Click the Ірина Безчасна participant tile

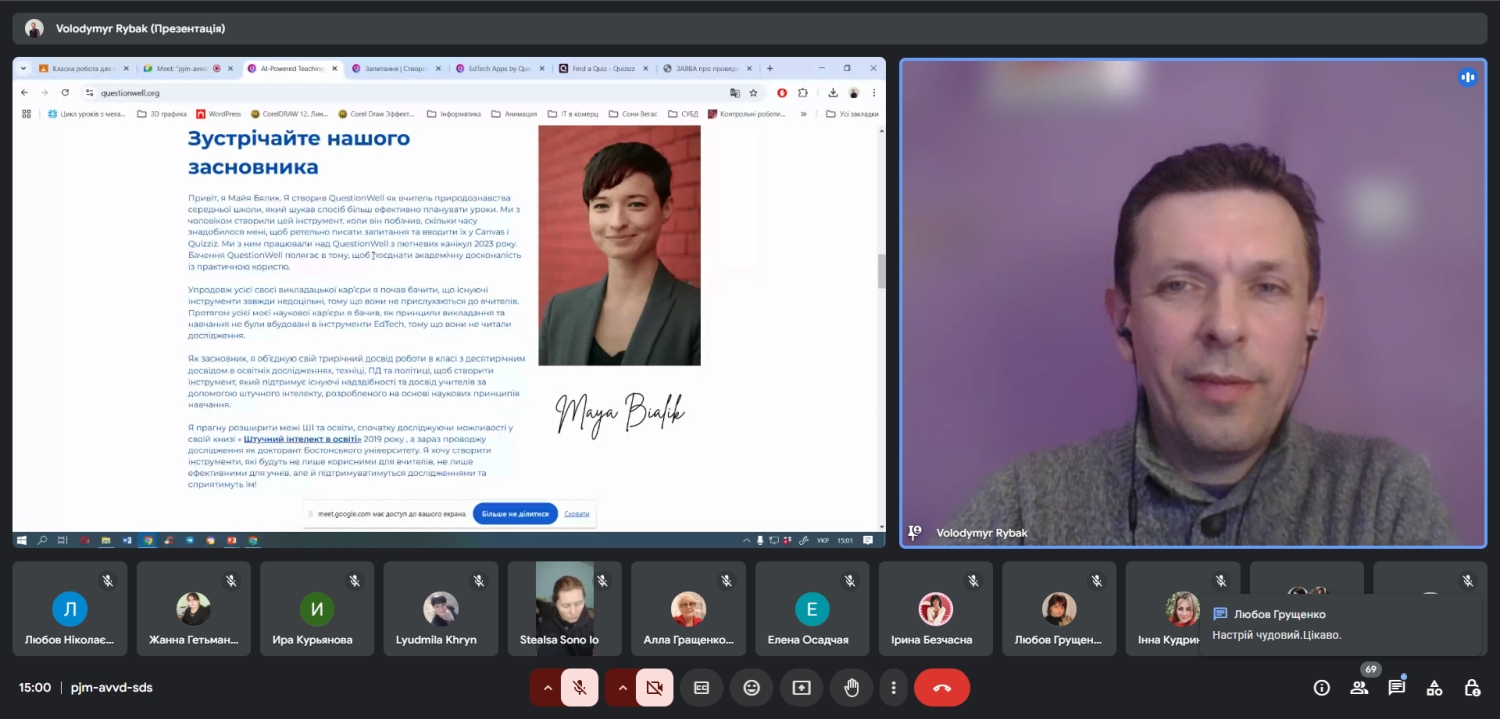click(x=936, y=608)
